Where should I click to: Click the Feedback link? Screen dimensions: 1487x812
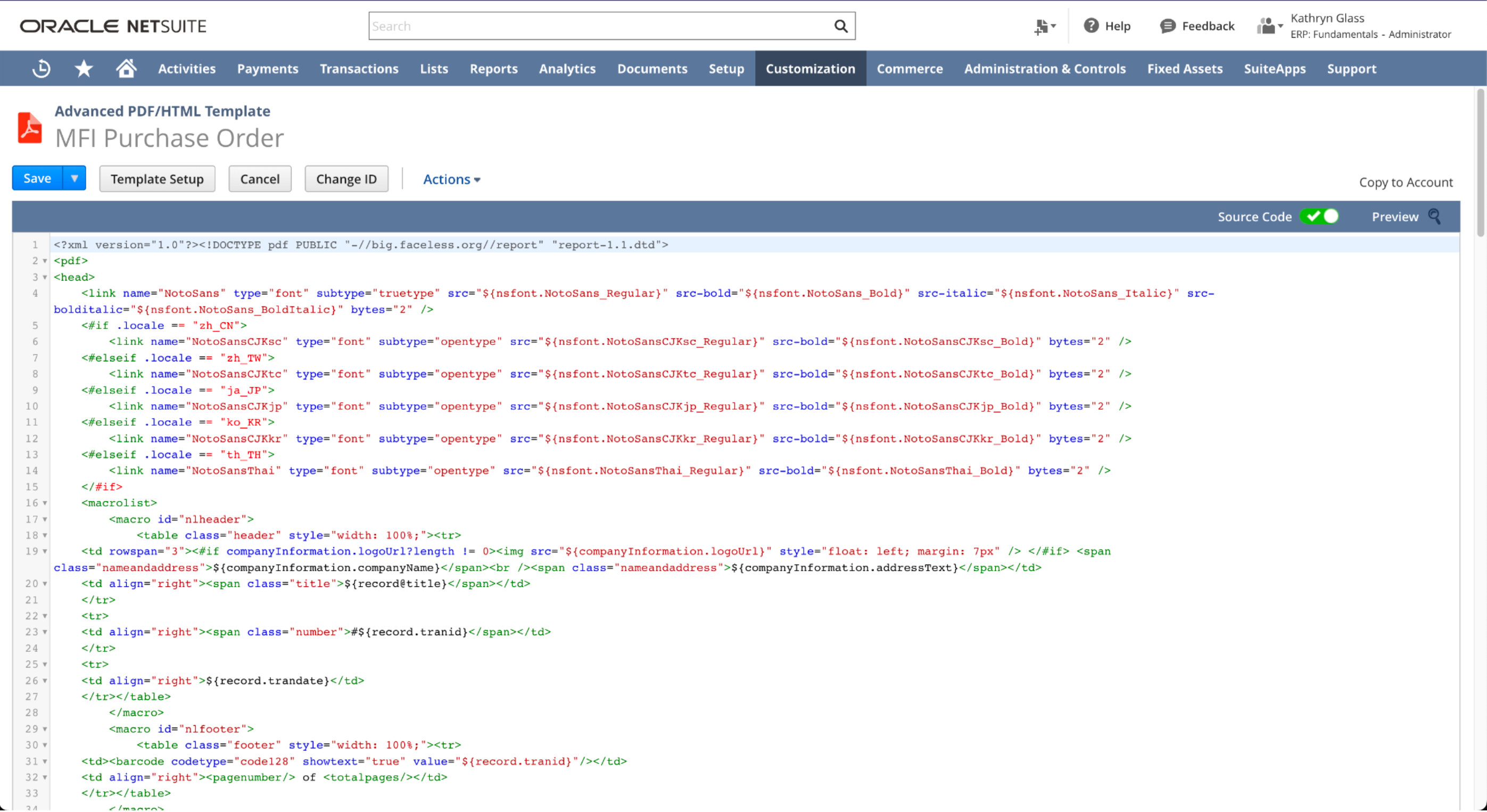[1208, 26]
